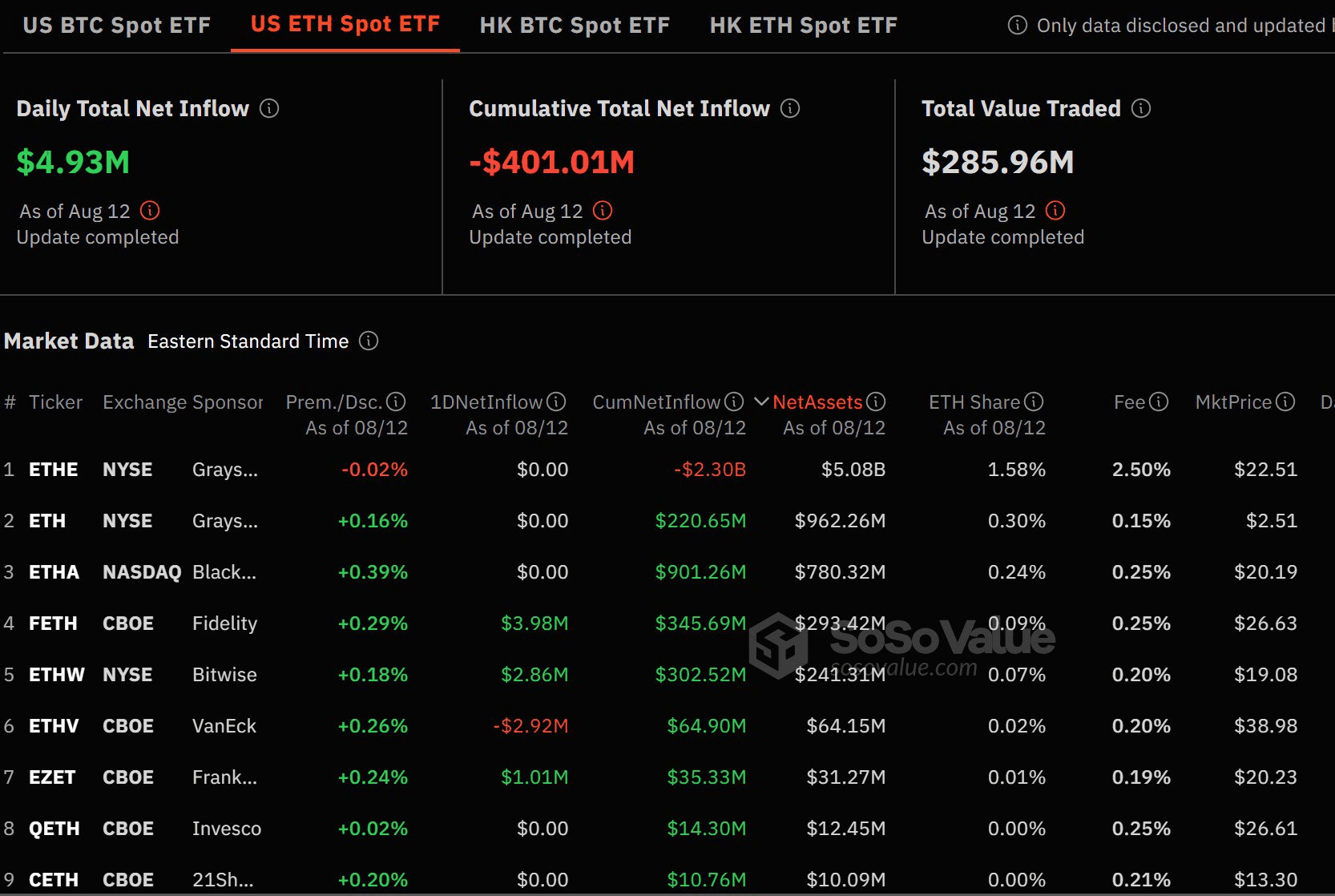
Task: Click ETHE fee 2.50% cell
Action: (1141, 470)
